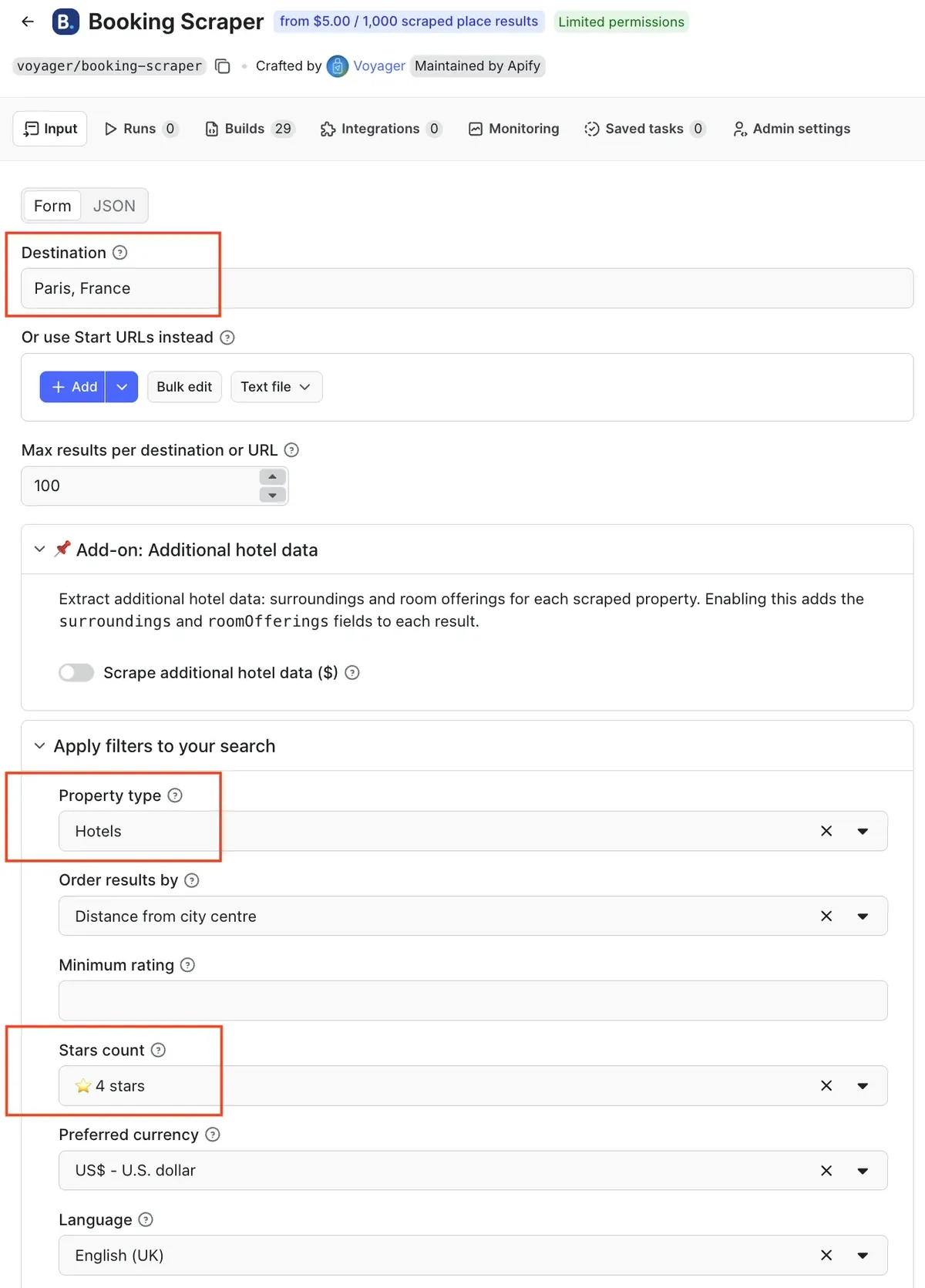
Task: Clear the Hotels property type selection
Action: (826, 831)
